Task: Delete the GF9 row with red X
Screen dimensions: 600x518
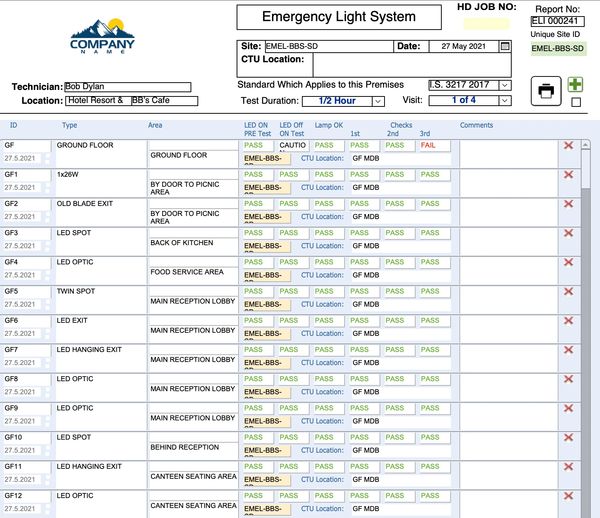Action: click(569, 408)
